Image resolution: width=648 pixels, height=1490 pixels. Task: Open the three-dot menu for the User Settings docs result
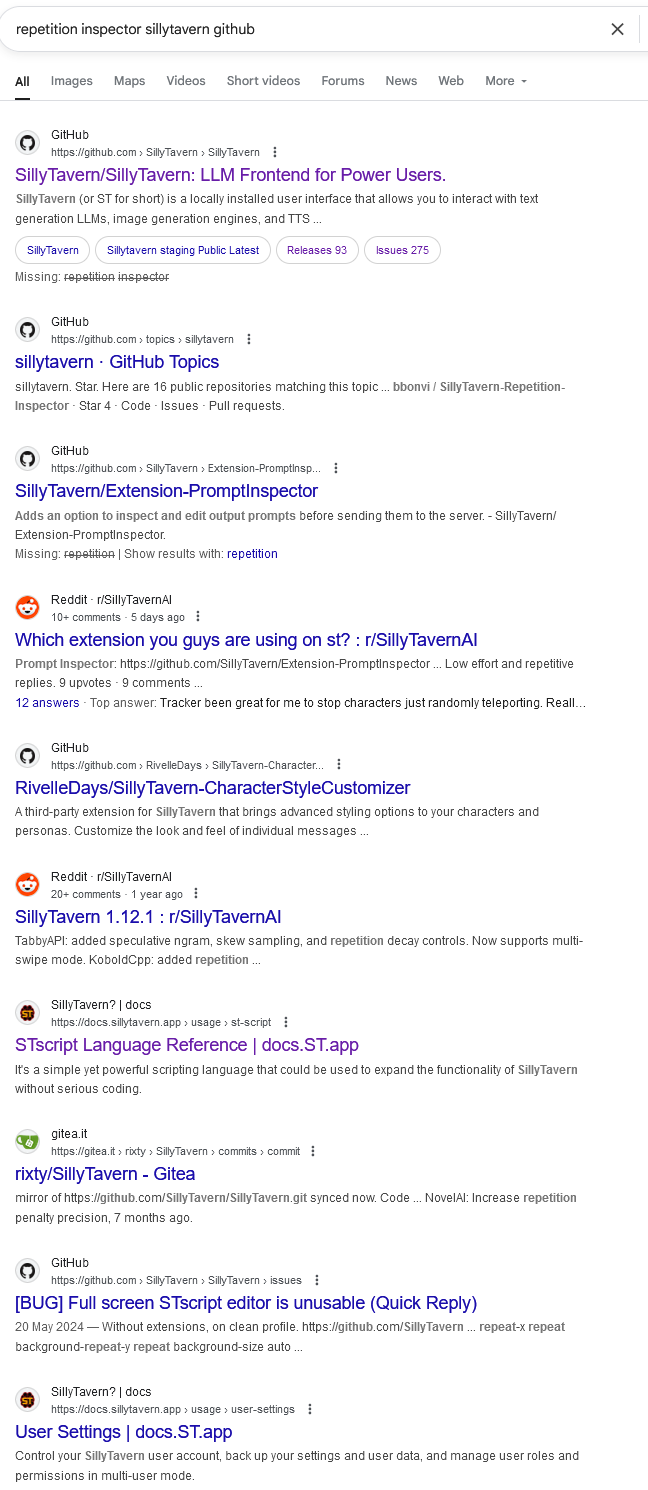point(310,1409)
